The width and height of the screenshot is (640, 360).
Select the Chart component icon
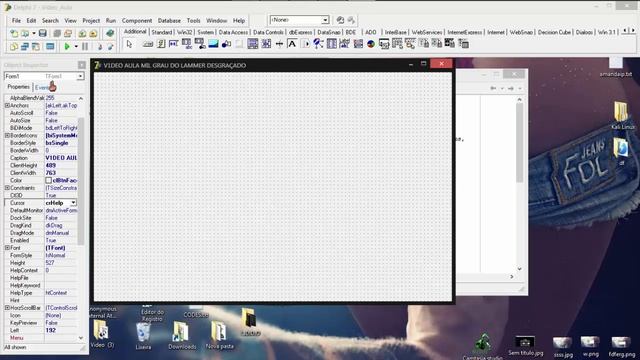(371, 44)
